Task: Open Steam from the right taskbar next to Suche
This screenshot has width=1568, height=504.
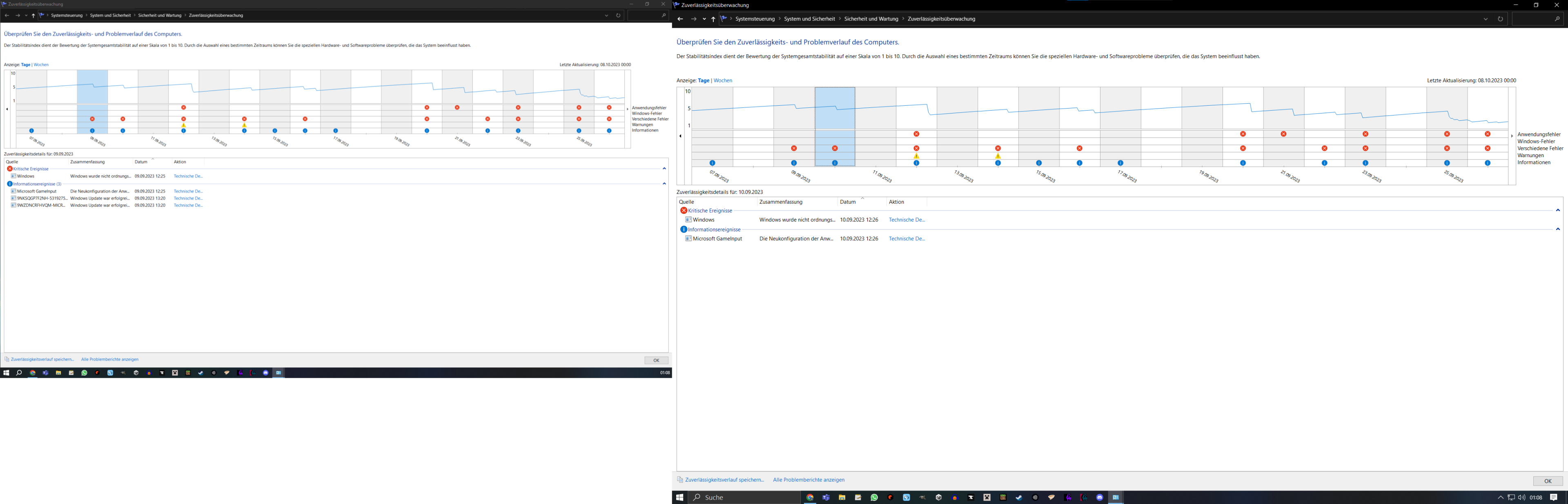Action: click(1019, 497)
